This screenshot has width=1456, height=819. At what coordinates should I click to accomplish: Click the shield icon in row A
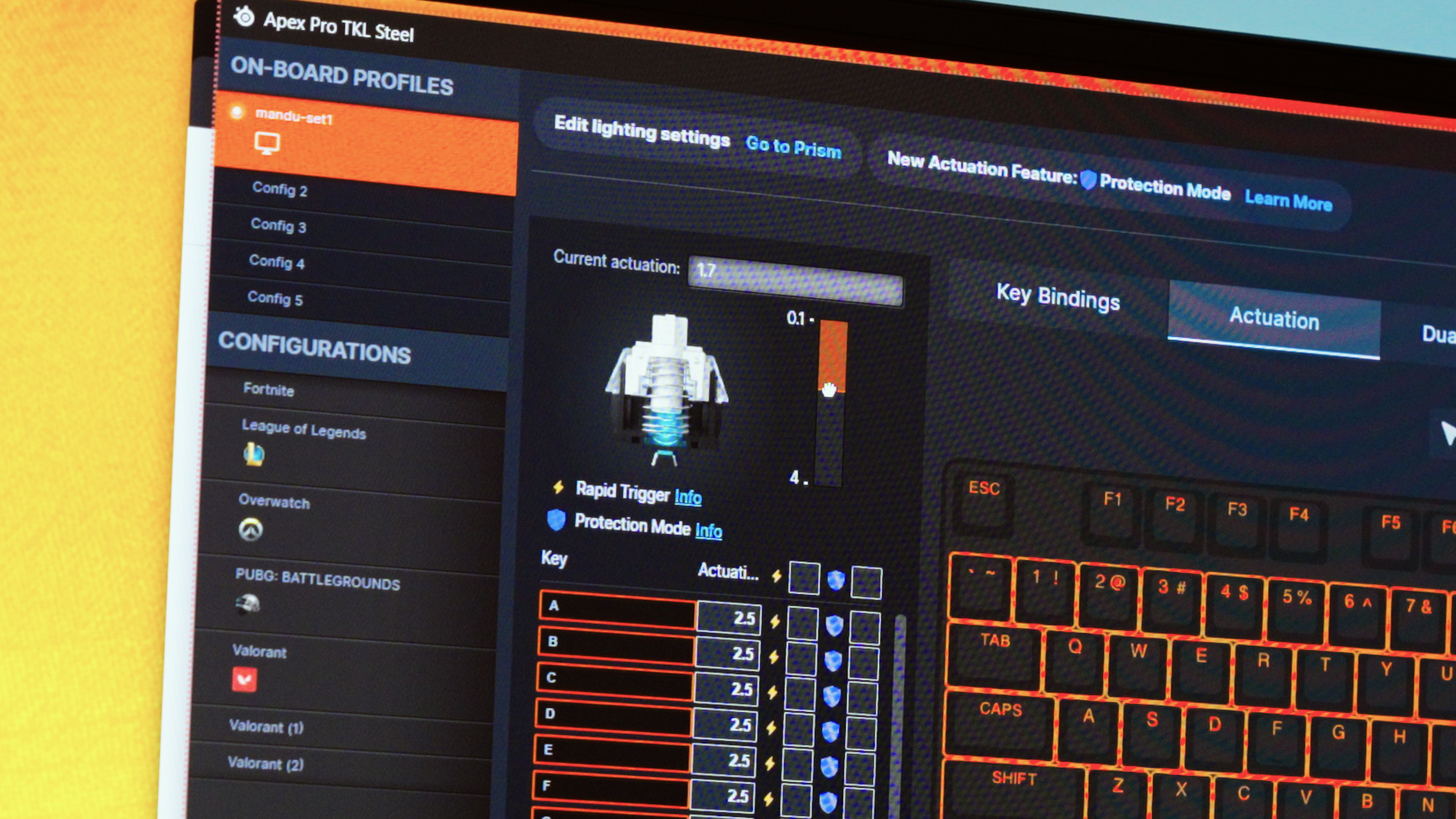point(834,625)
